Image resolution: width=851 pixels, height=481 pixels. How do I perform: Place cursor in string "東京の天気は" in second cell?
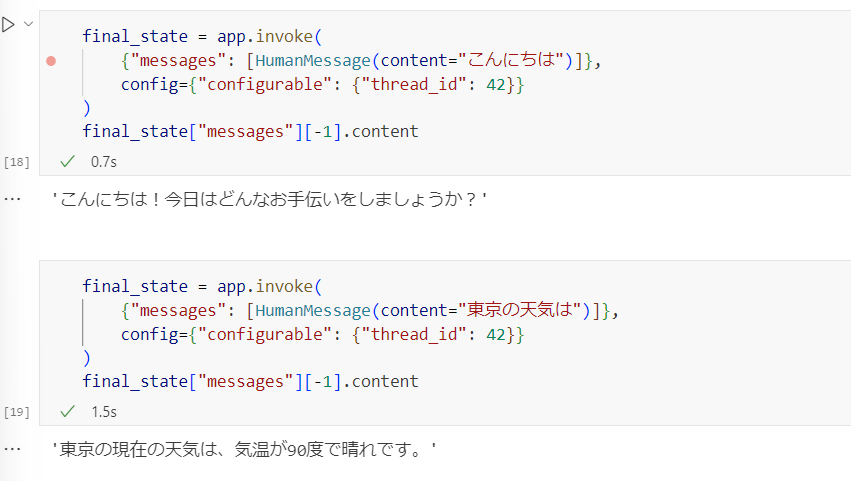tap(520, 310)
